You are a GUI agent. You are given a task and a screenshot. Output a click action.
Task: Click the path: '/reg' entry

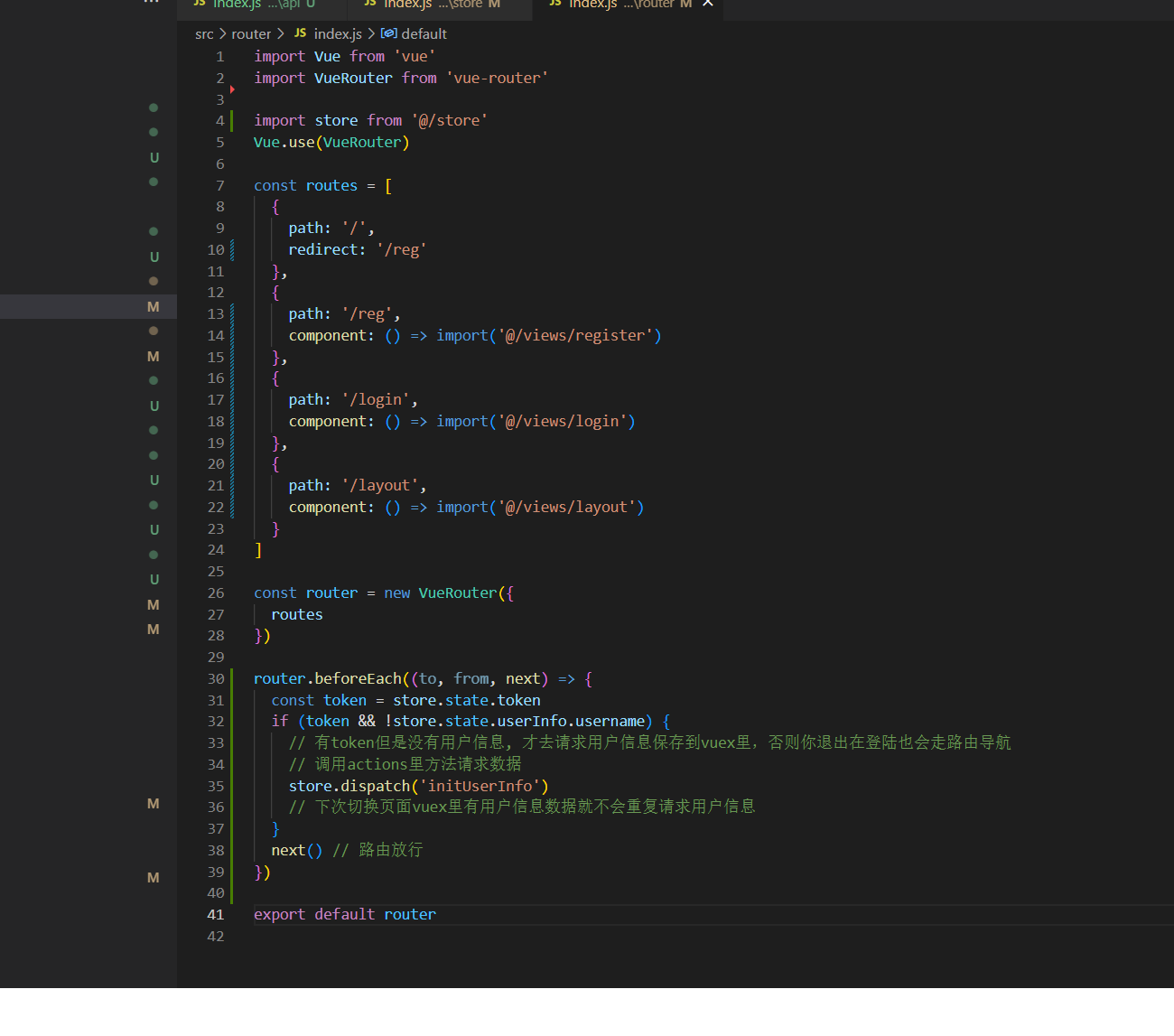pyautogui.click(x=344, y=314)
